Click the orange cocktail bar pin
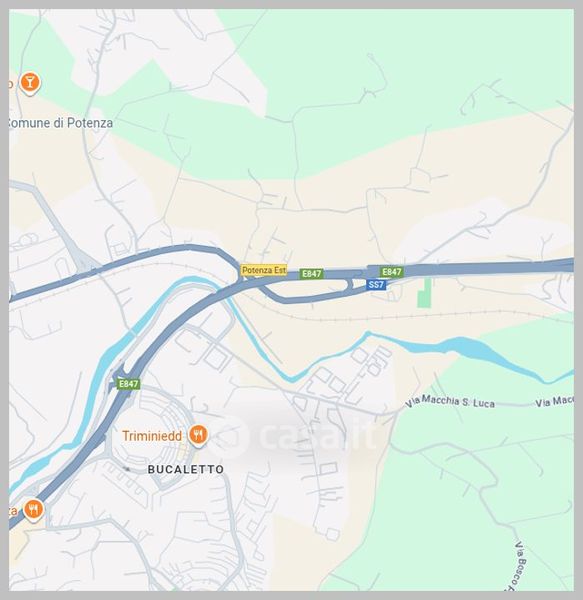The height and width of the screenshot is (600, 583). (x=30, y=83)
